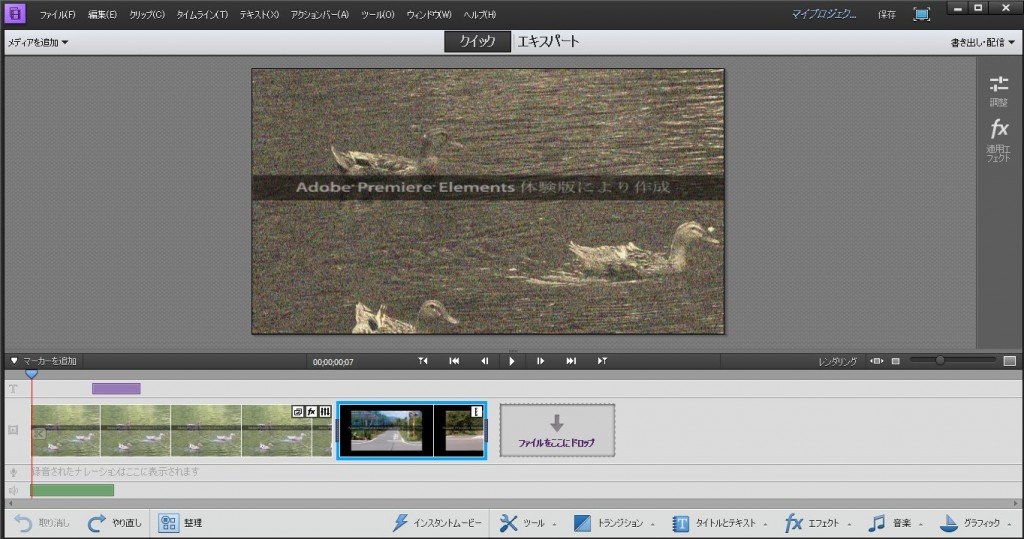Click the narration microphone track icon
This screenshot has height=539, width=1024.
(x=13, y=472)
